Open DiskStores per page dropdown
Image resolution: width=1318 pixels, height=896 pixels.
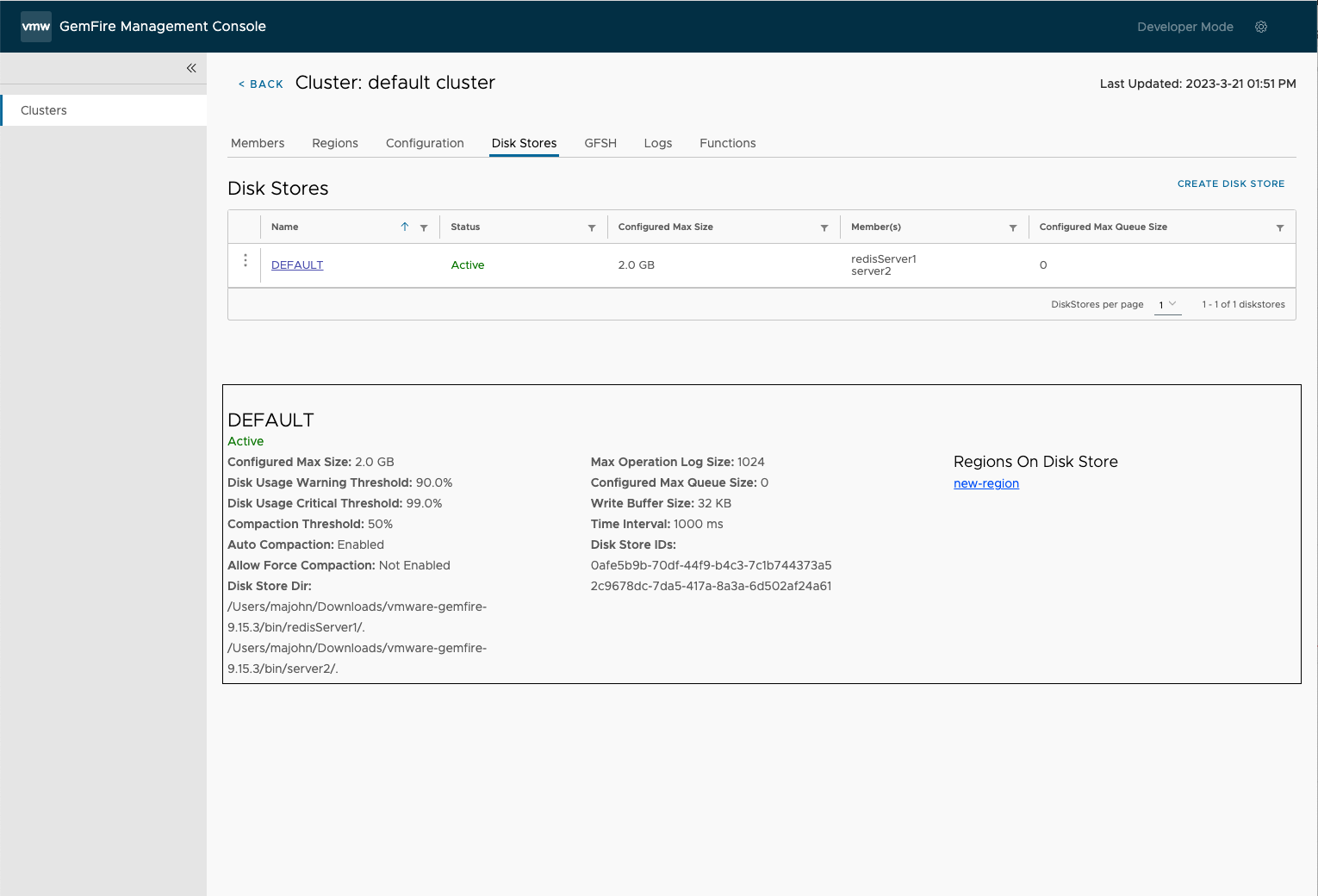tap(1168, 305)
